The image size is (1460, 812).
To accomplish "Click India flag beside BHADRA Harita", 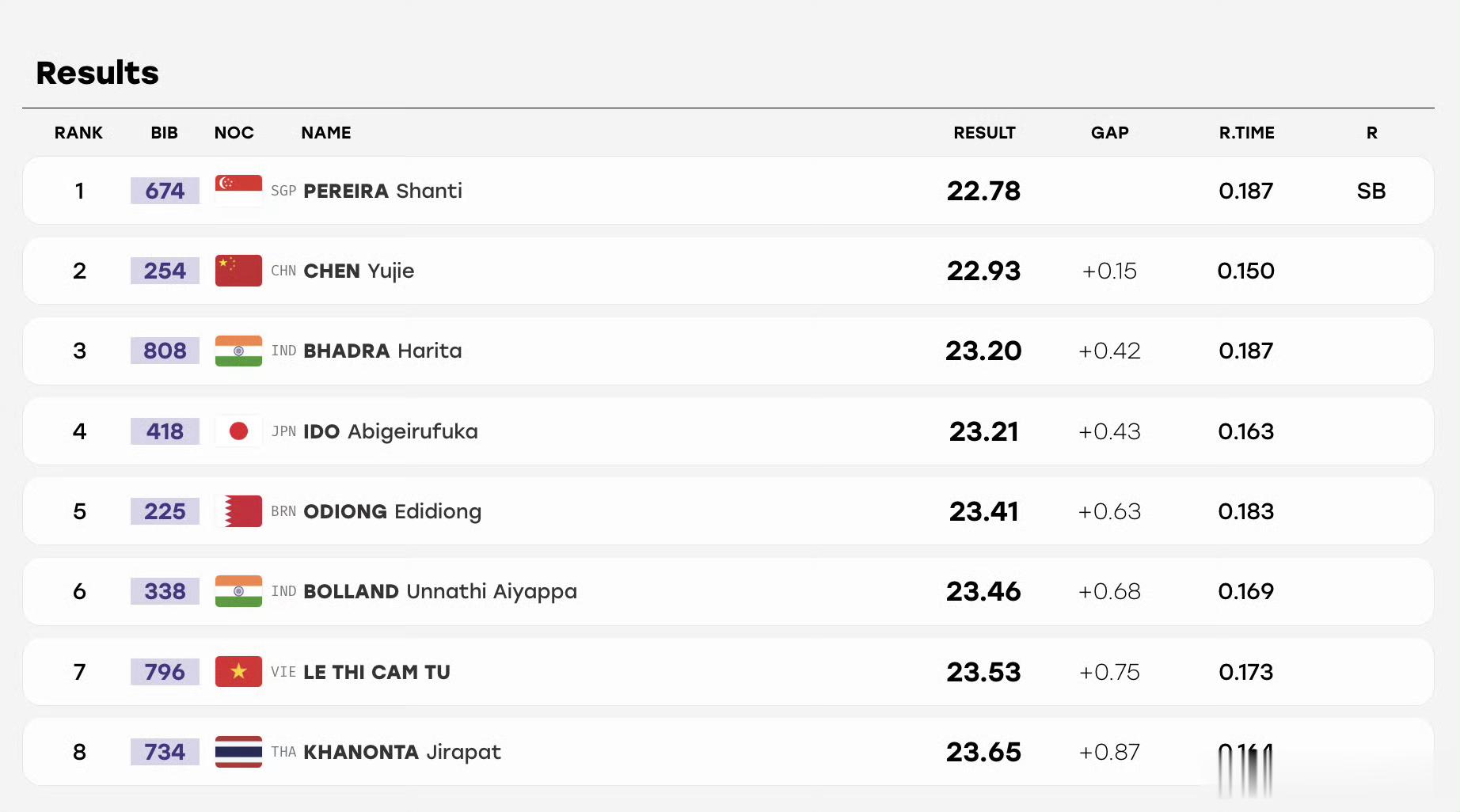I will [238, 351].
